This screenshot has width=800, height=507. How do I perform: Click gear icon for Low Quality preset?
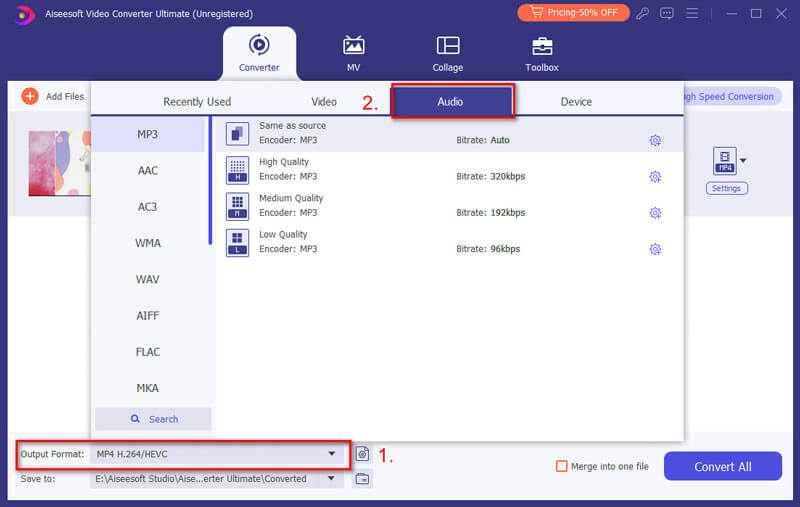point(655,249)
